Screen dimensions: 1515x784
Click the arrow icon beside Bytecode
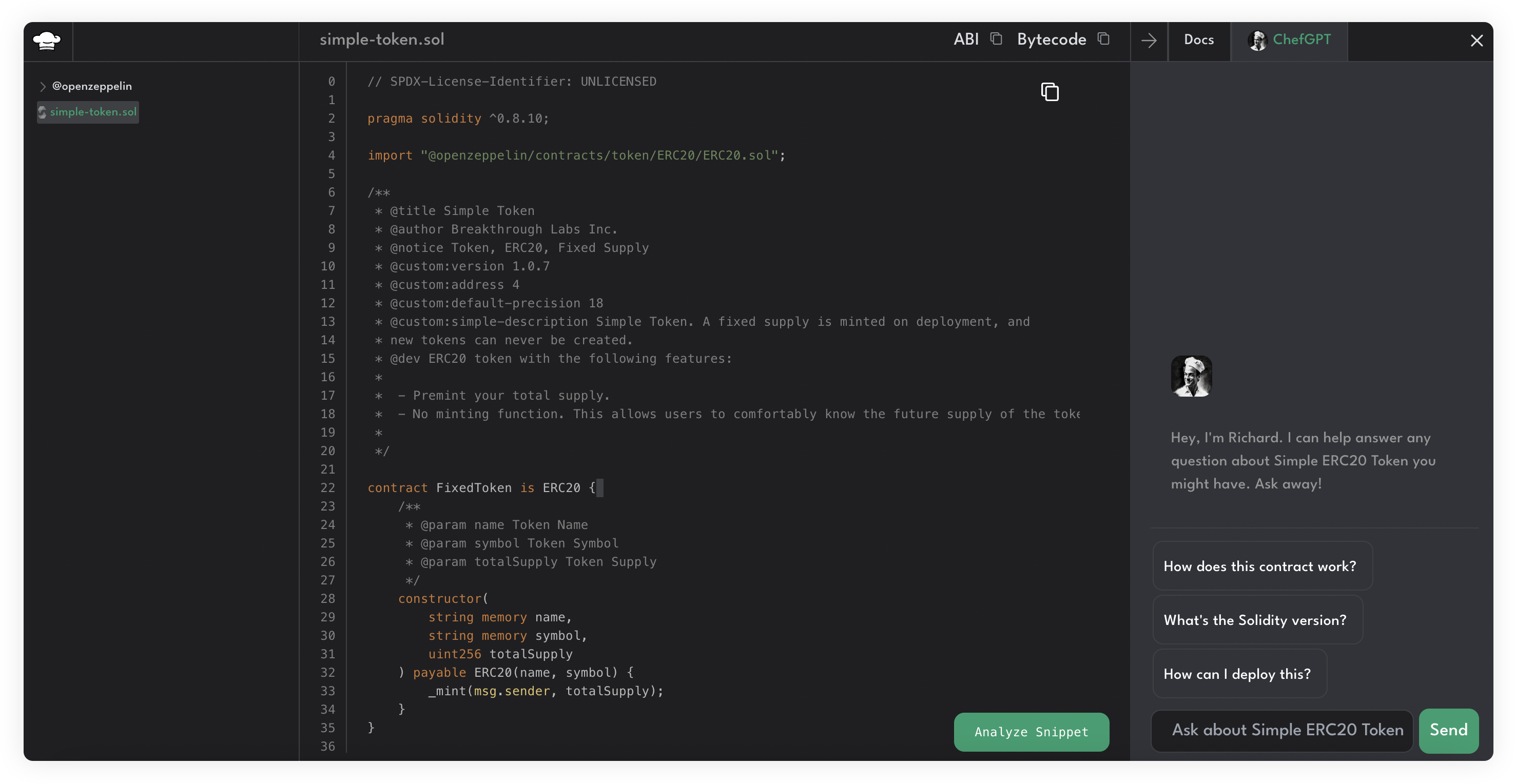click(1148, 41)
